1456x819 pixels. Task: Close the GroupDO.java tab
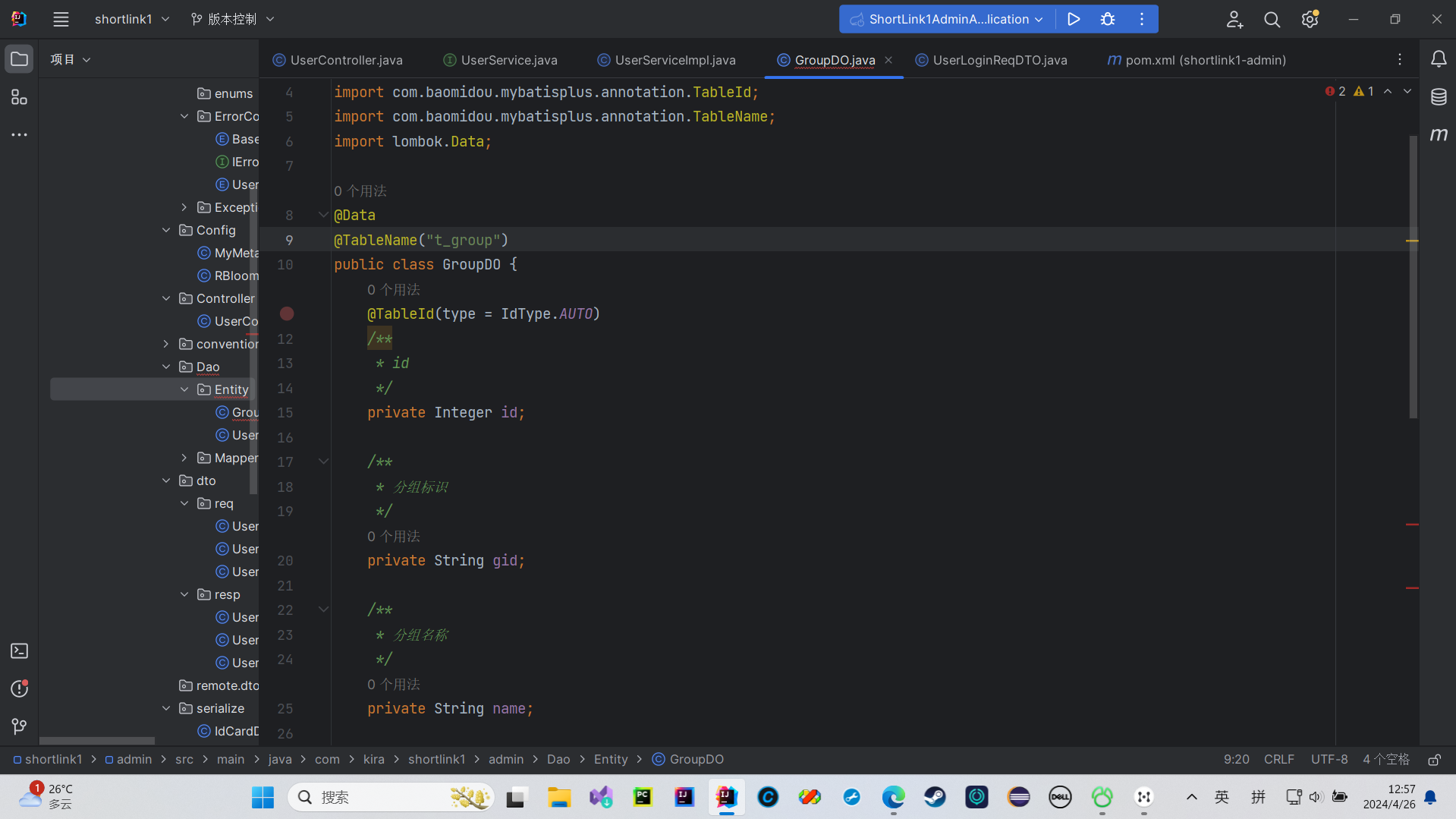[x=888, y=60]
